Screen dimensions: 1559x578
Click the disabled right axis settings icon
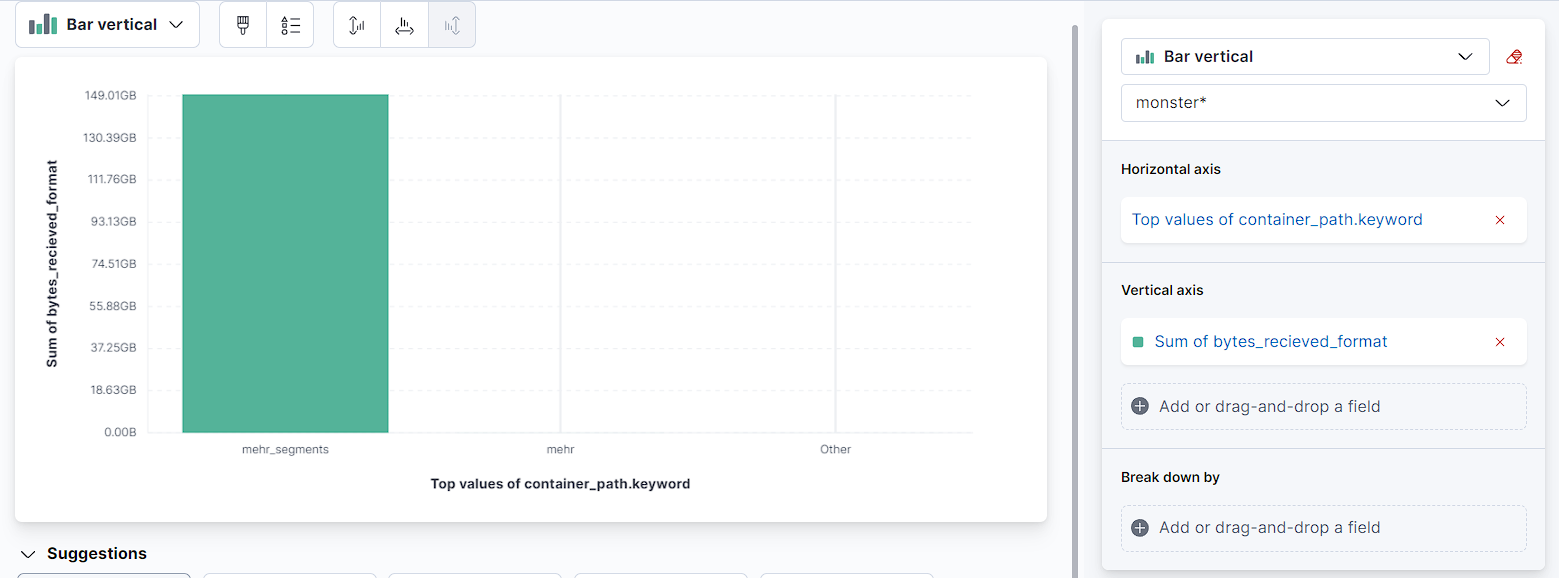(x=452, y=25)
